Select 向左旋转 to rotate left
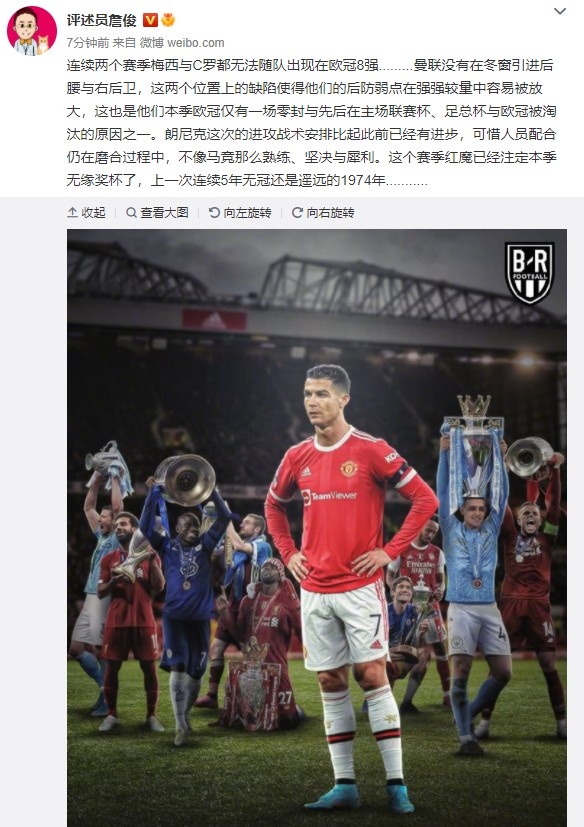 247,213
